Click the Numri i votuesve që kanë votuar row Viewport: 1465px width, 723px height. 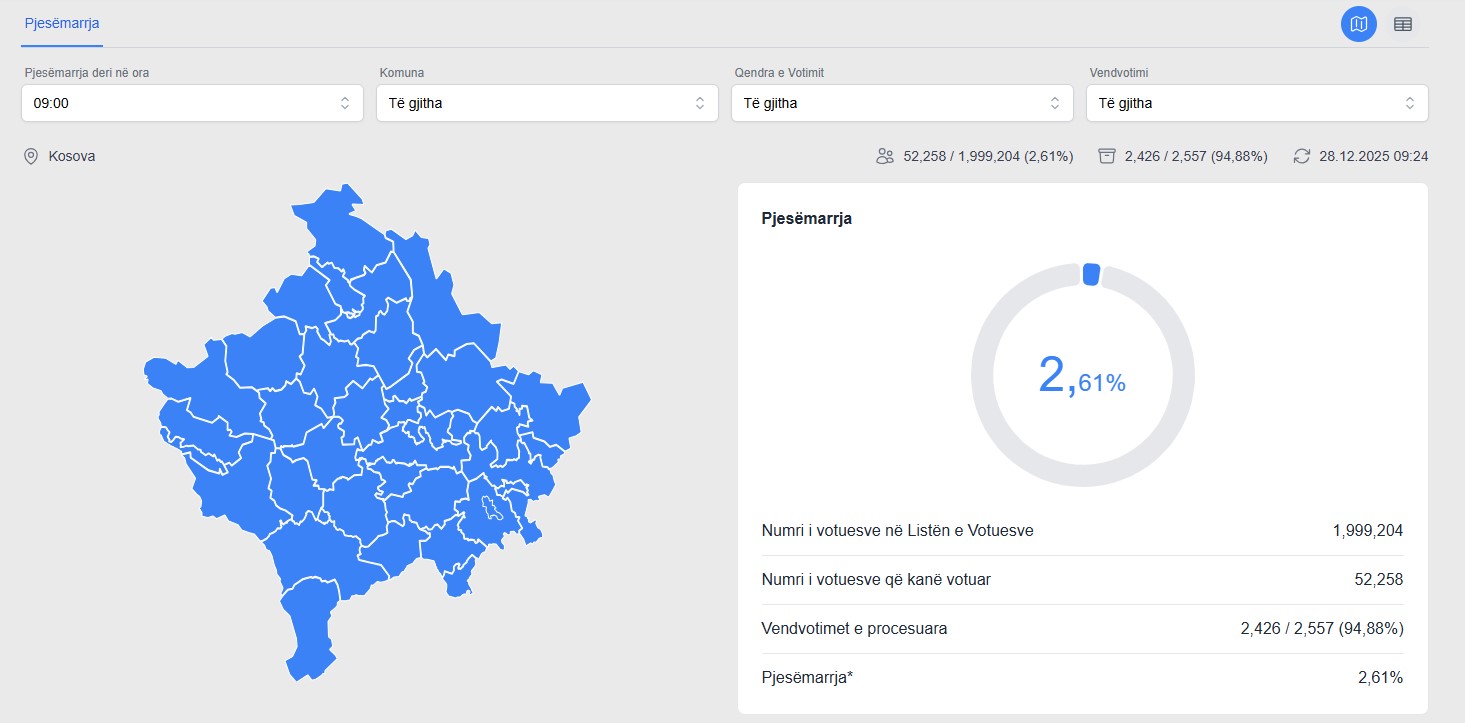[1082, 580]
